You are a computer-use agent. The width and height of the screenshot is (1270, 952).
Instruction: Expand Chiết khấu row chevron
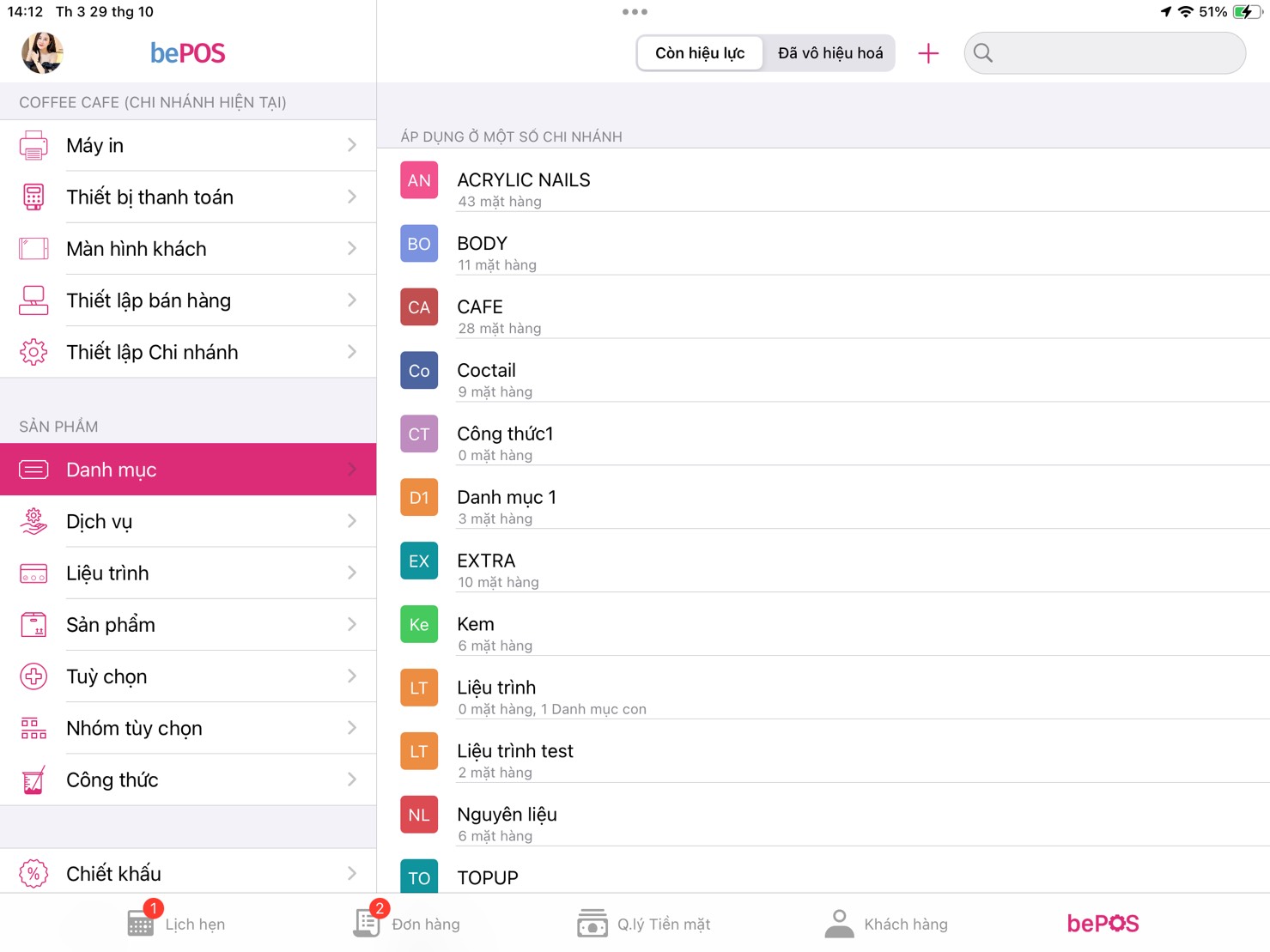352,874
